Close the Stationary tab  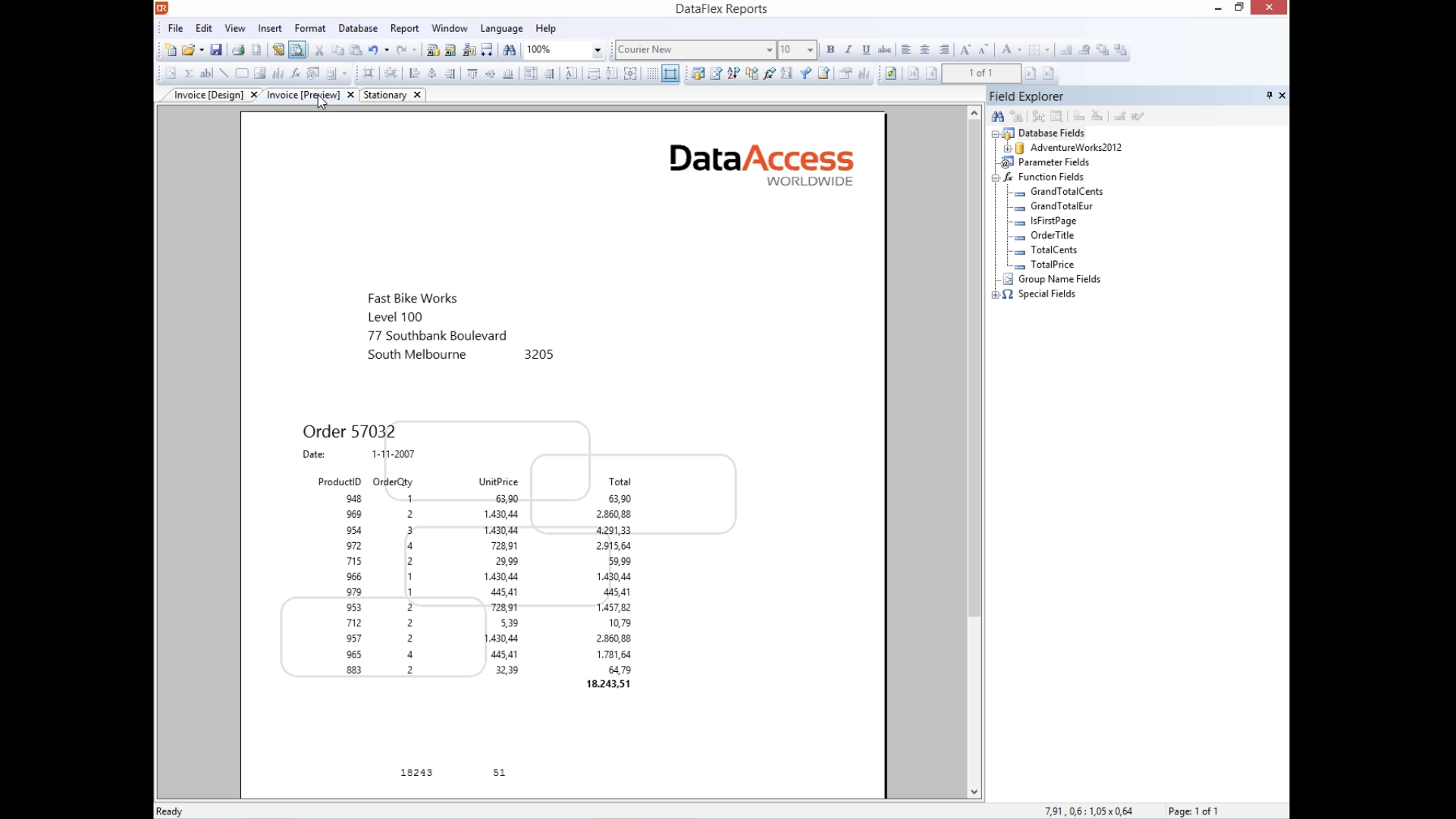(x=417, y=95)
